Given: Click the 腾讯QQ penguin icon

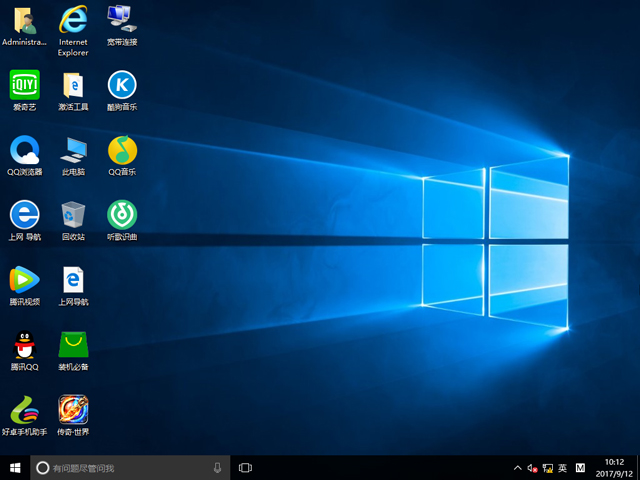Looking at the screenshot, I should click(x=24, y=345).
